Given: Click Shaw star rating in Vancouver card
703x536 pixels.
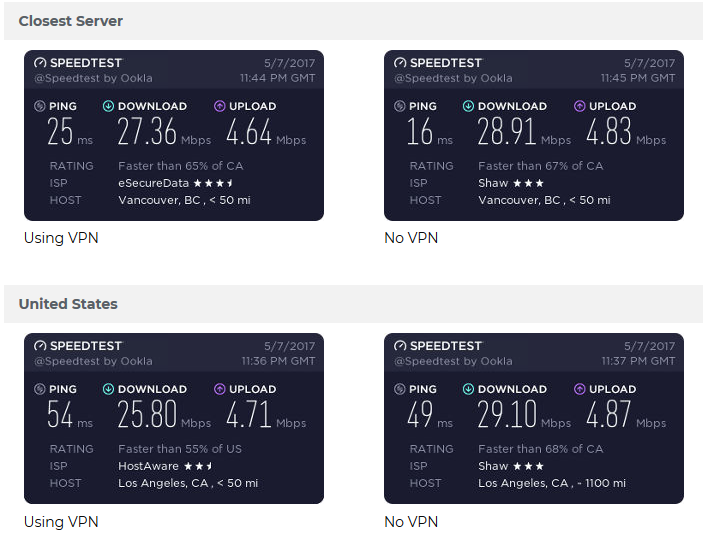Looking at the screenshot, I should click(528, 183).
